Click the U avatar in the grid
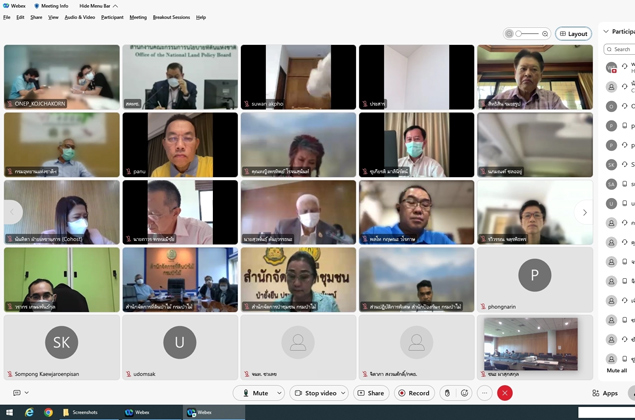Viewport: 635px width, 420px height. pos(180,342)
